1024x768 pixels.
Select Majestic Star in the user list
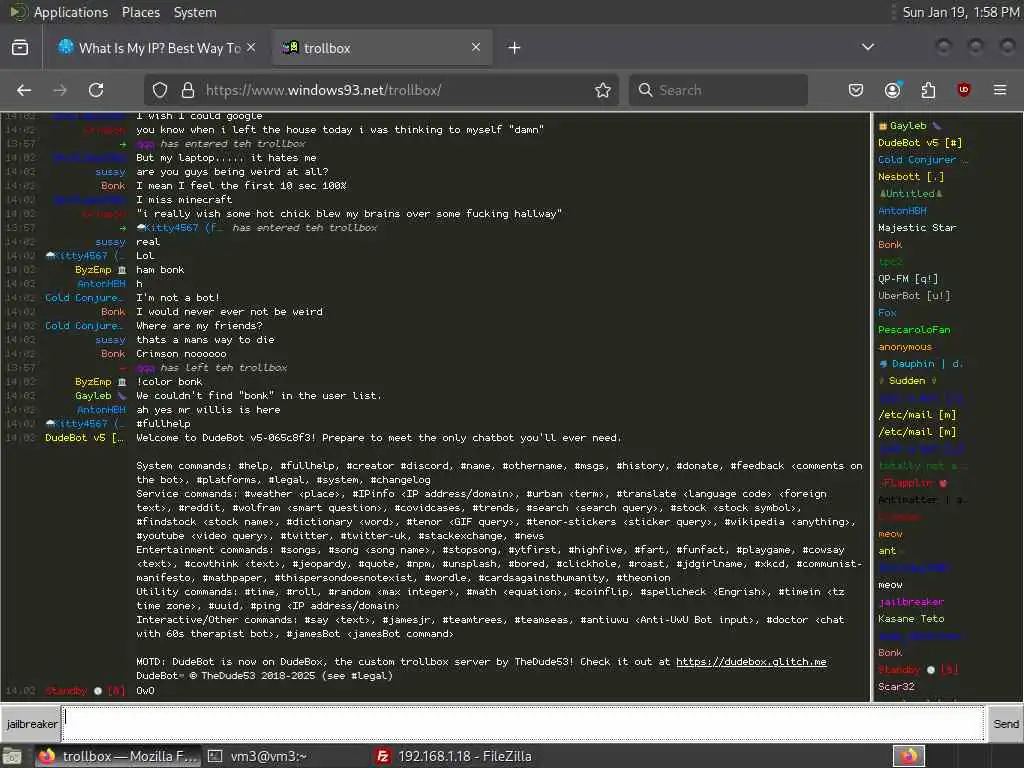click(x=917, y=227)
